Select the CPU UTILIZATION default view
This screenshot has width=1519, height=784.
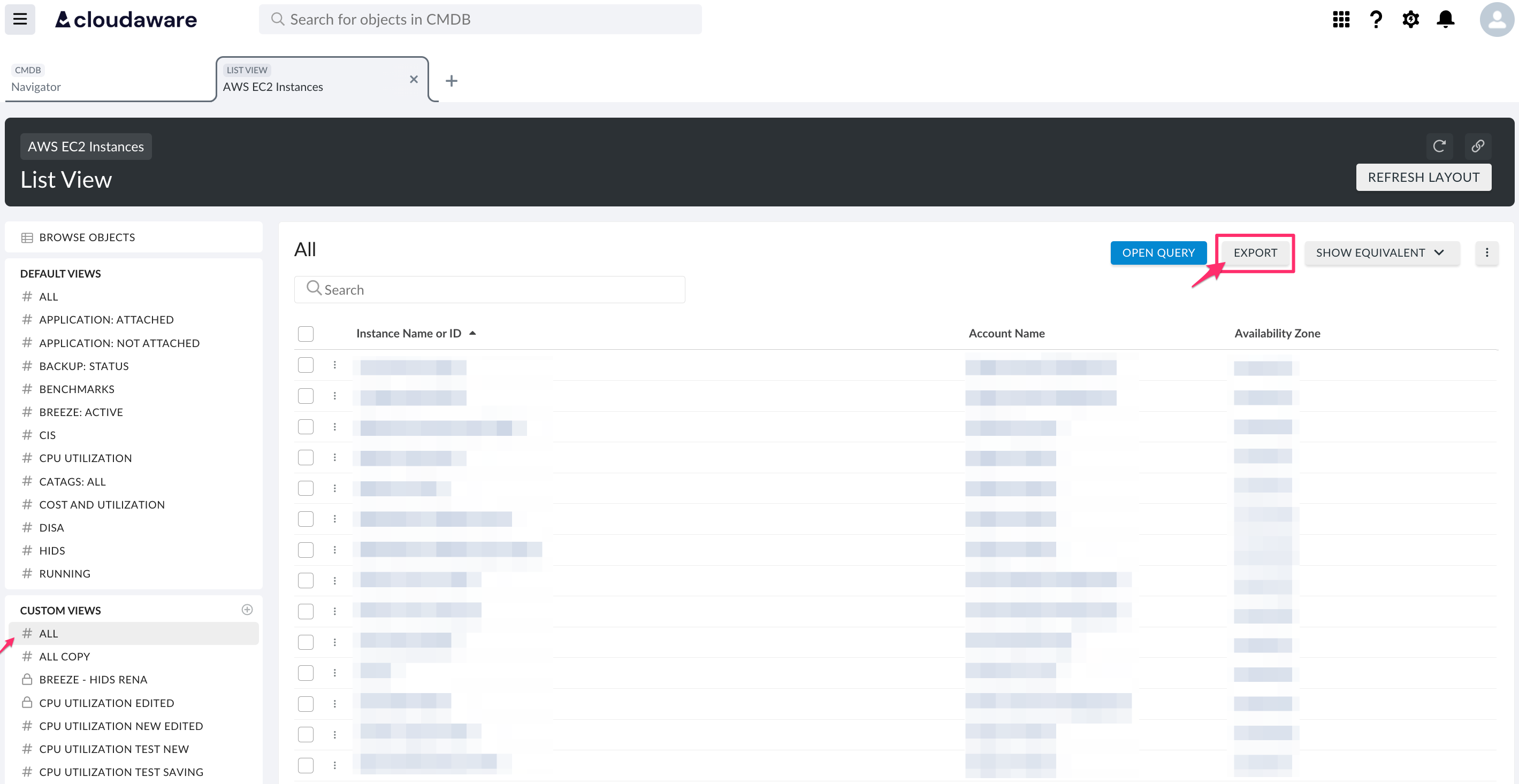(86, 457)
